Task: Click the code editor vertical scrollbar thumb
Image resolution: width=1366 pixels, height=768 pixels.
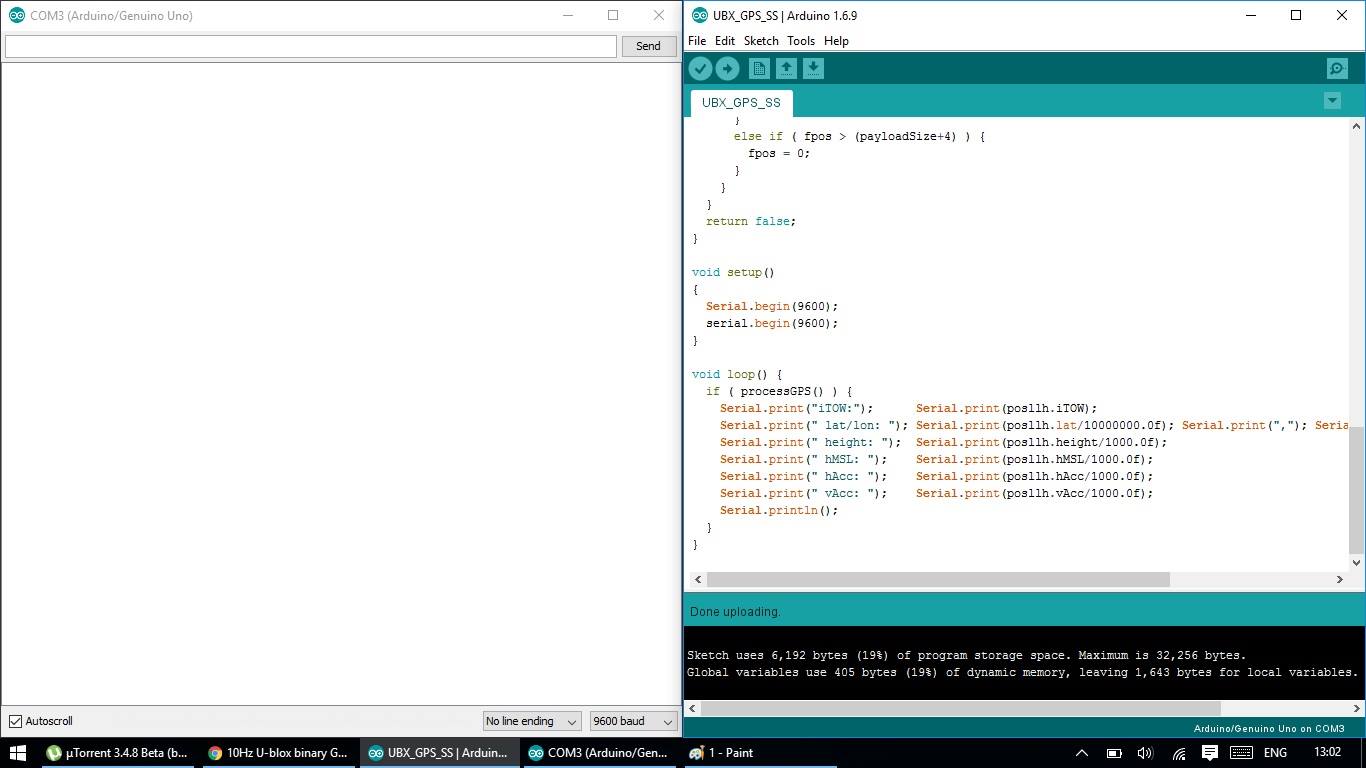Action: coord(1356,490)
